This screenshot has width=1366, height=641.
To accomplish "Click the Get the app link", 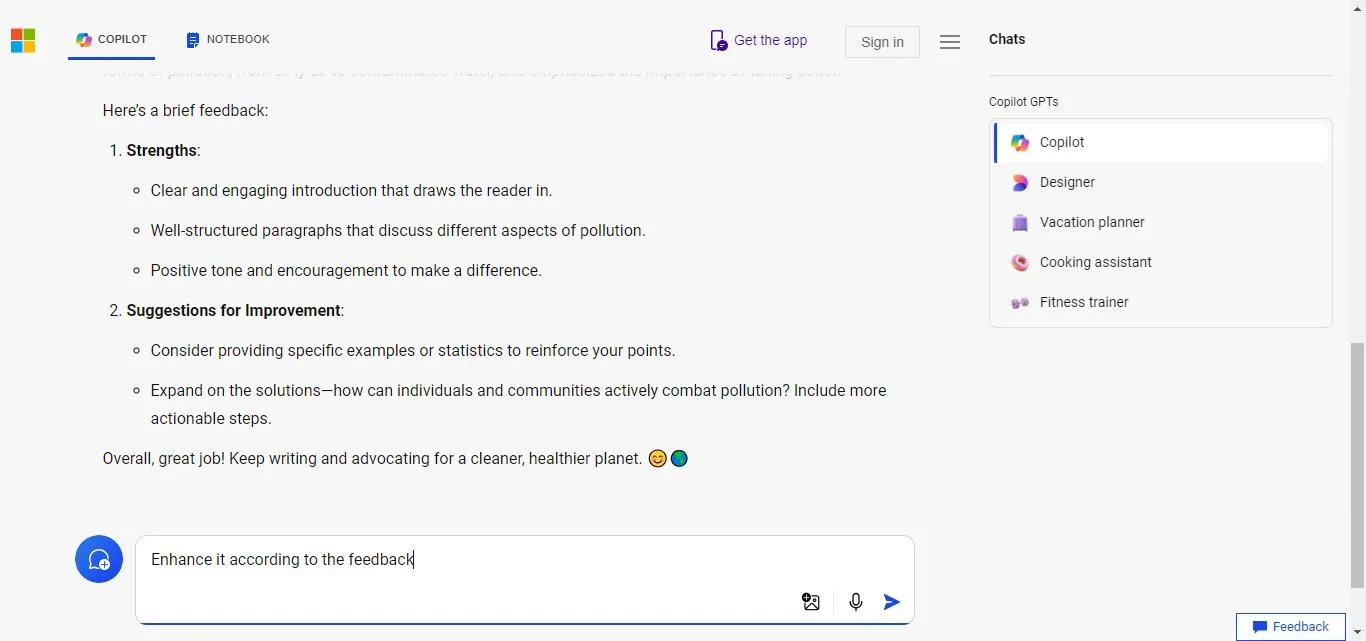I will click(x=759, y=40).
